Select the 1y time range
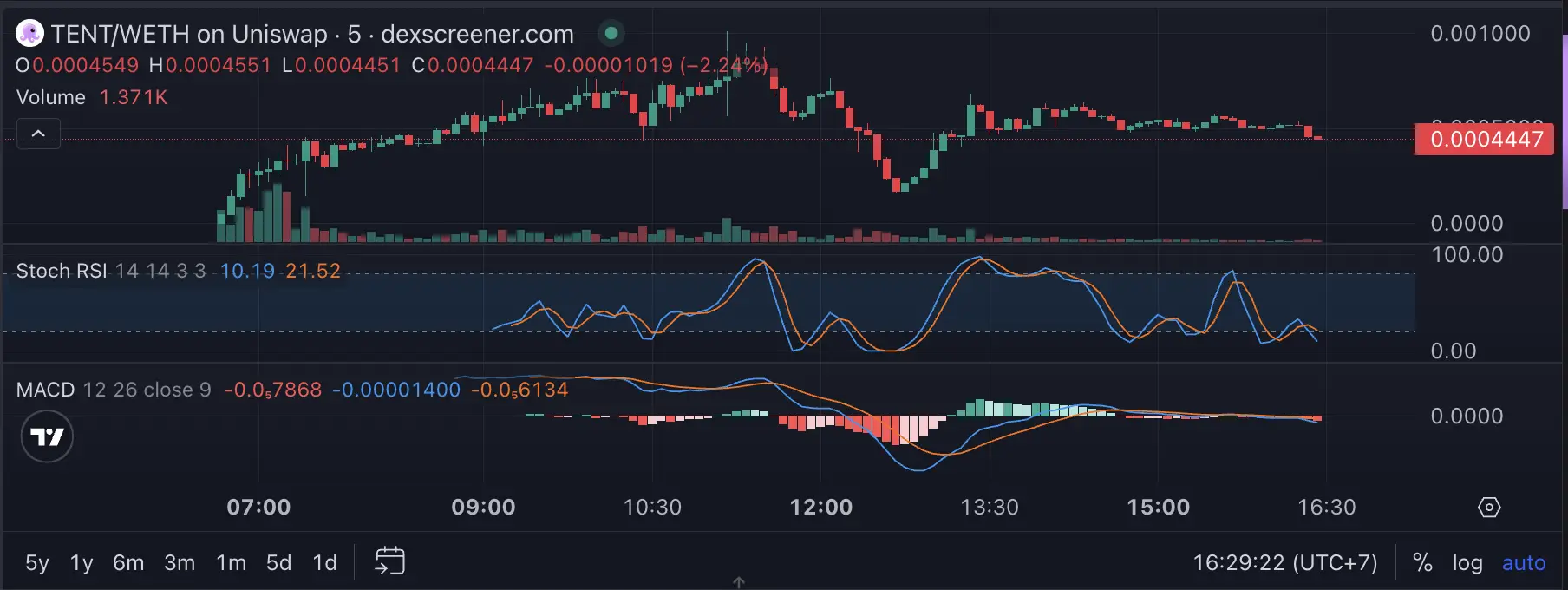 (82, 563)
